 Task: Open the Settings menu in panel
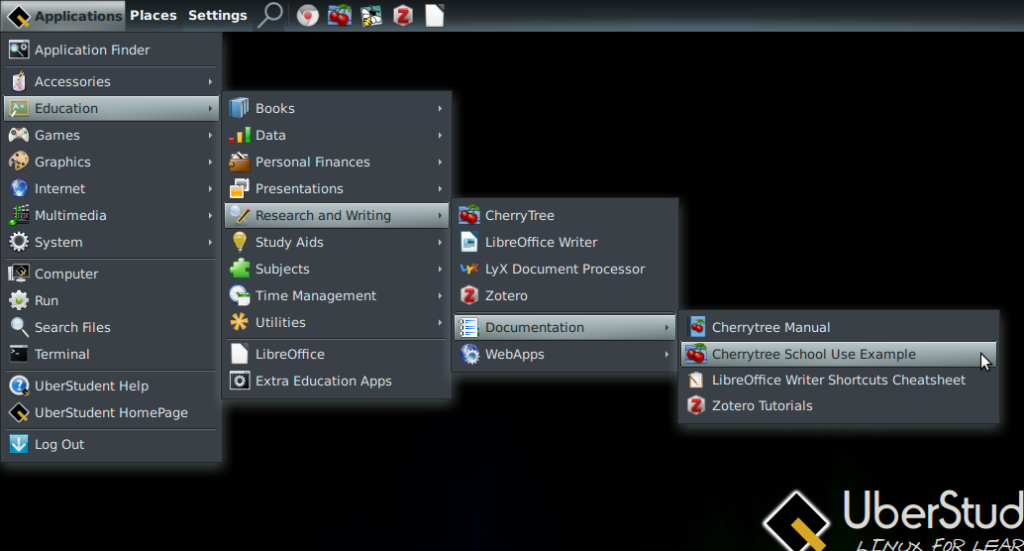[217, 15]
